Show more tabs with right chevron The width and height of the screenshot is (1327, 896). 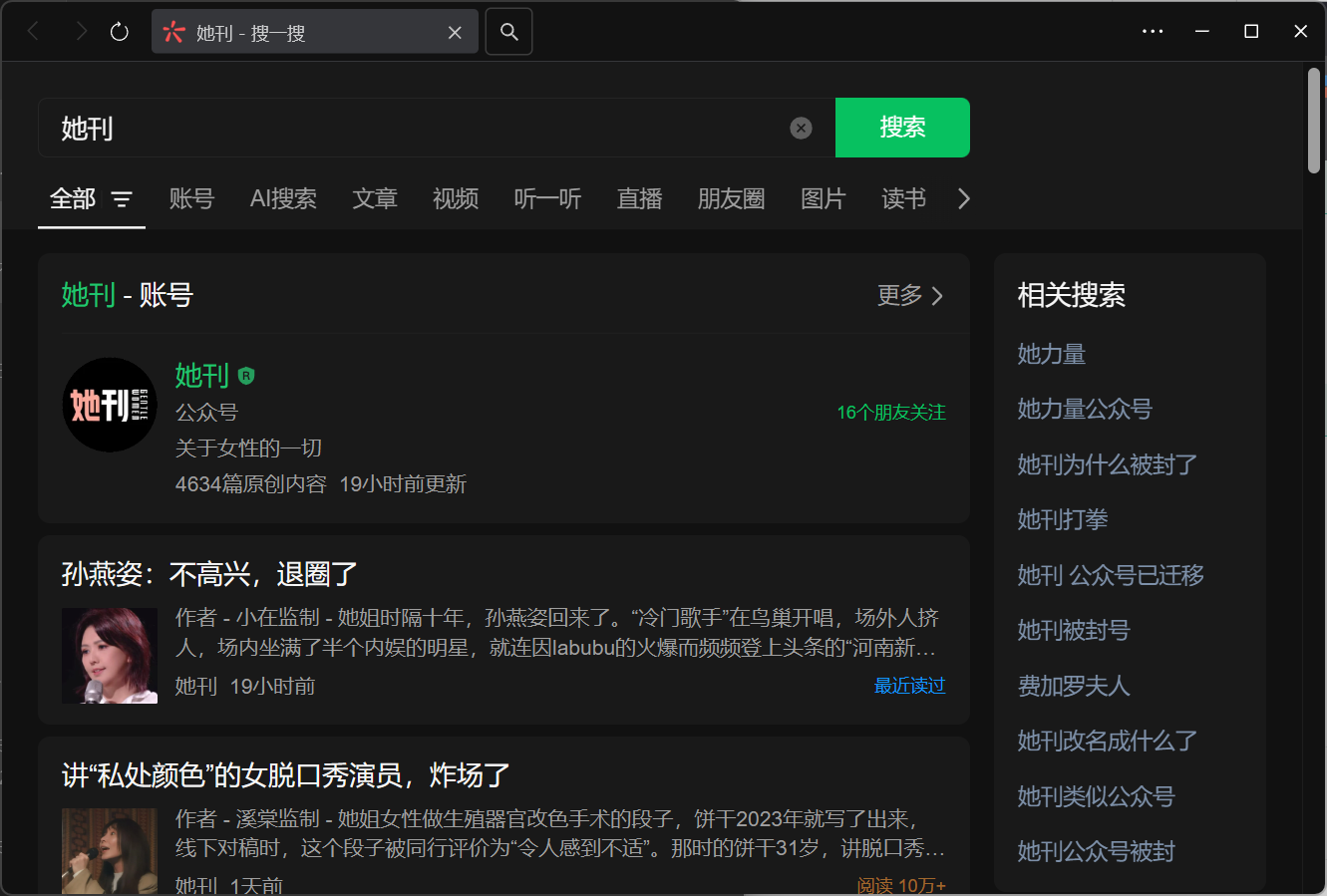coord(963,199)
